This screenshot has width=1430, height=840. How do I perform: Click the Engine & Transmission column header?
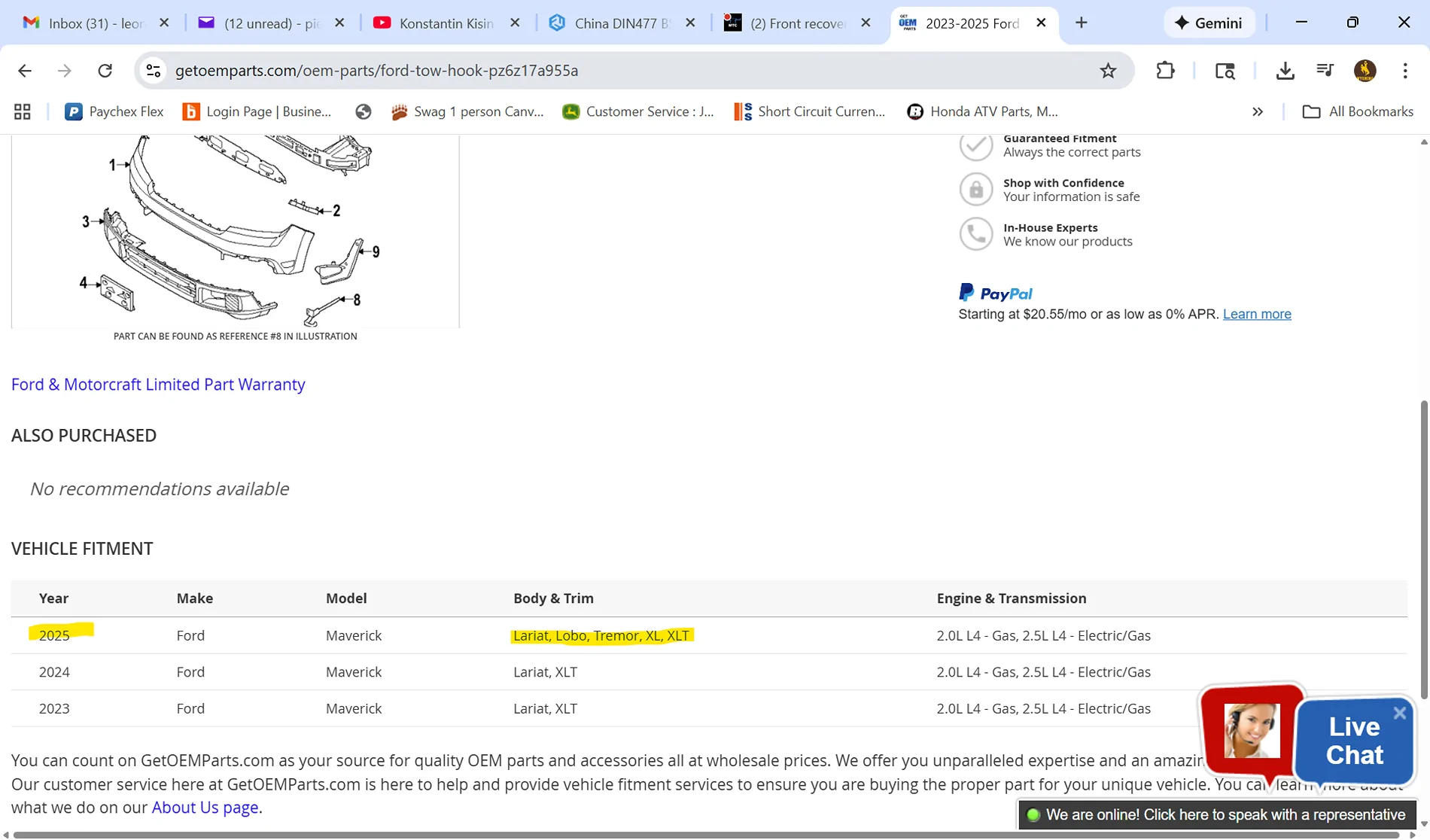click(x=1012, y=598)
